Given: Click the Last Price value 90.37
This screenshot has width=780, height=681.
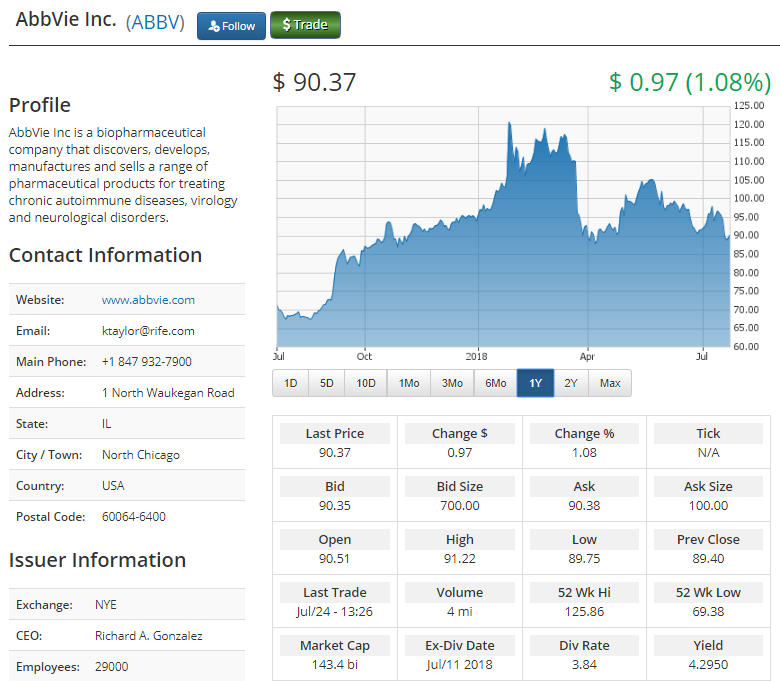Looking at the screenshot, I should click(x=335, y=453).
